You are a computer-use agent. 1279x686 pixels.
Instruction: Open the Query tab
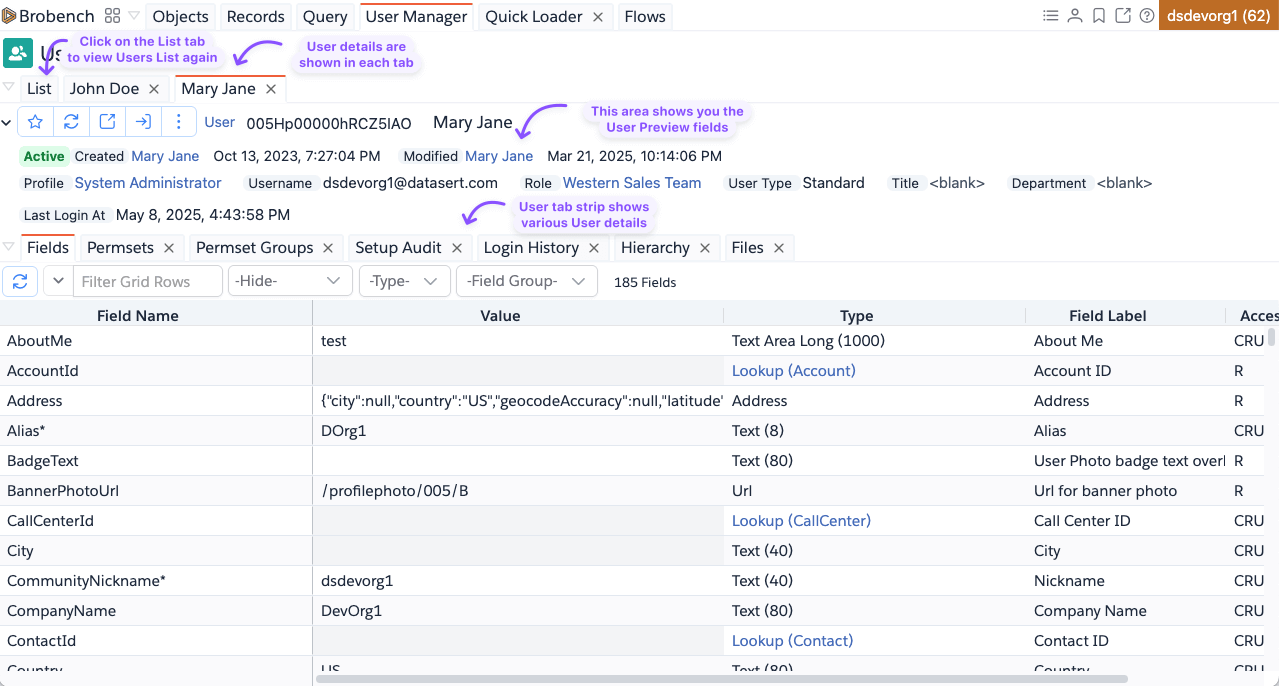click(325, 17)
